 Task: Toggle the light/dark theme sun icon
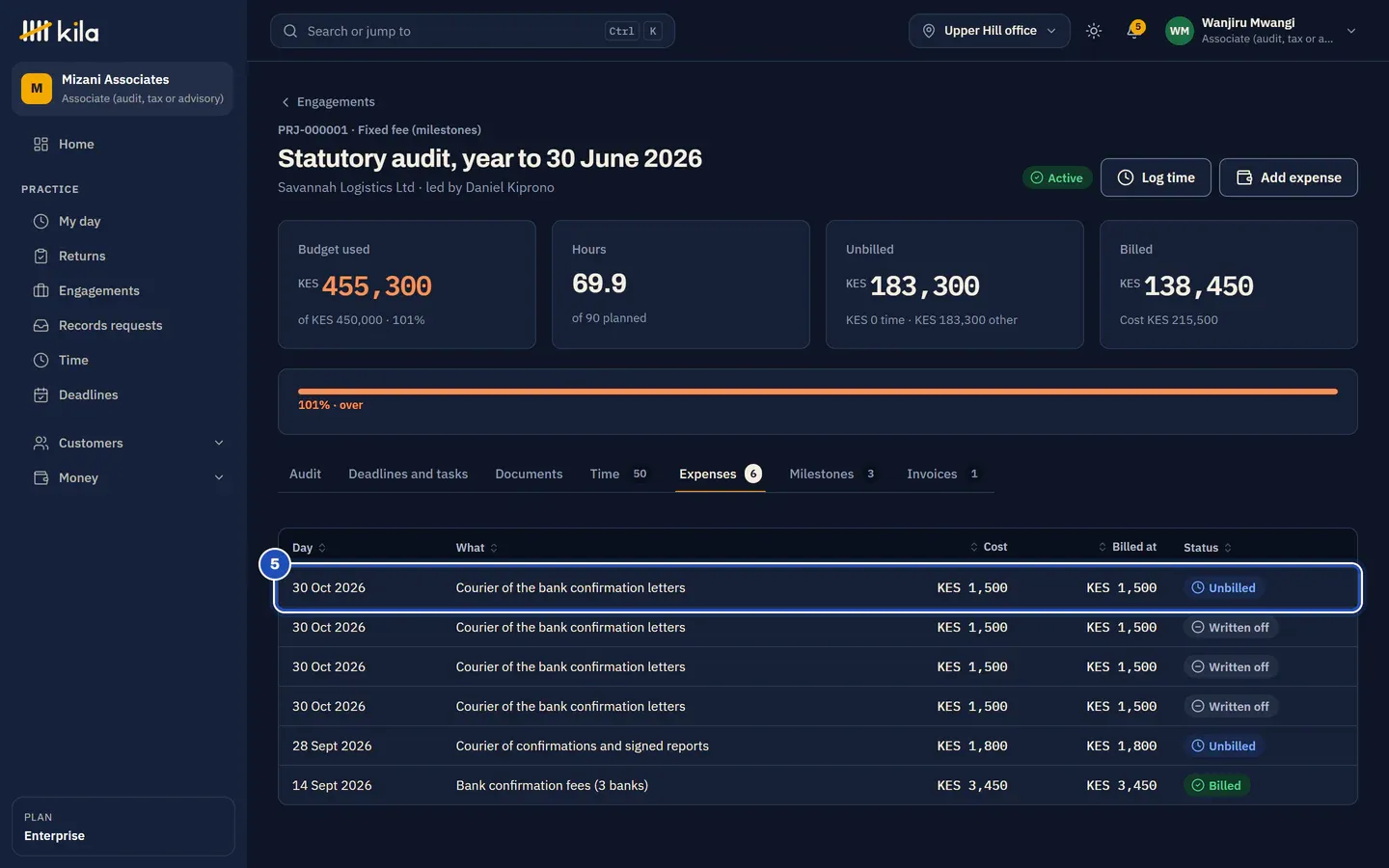tap(1093, 31)
